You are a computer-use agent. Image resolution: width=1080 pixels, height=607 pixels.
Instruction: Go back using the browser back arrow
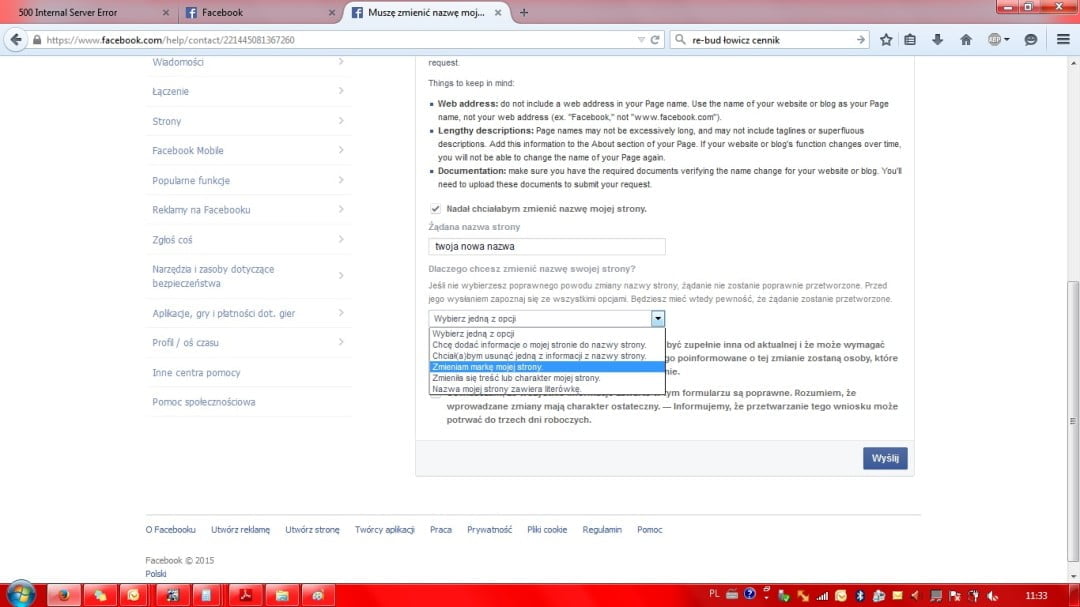[16, 40]
